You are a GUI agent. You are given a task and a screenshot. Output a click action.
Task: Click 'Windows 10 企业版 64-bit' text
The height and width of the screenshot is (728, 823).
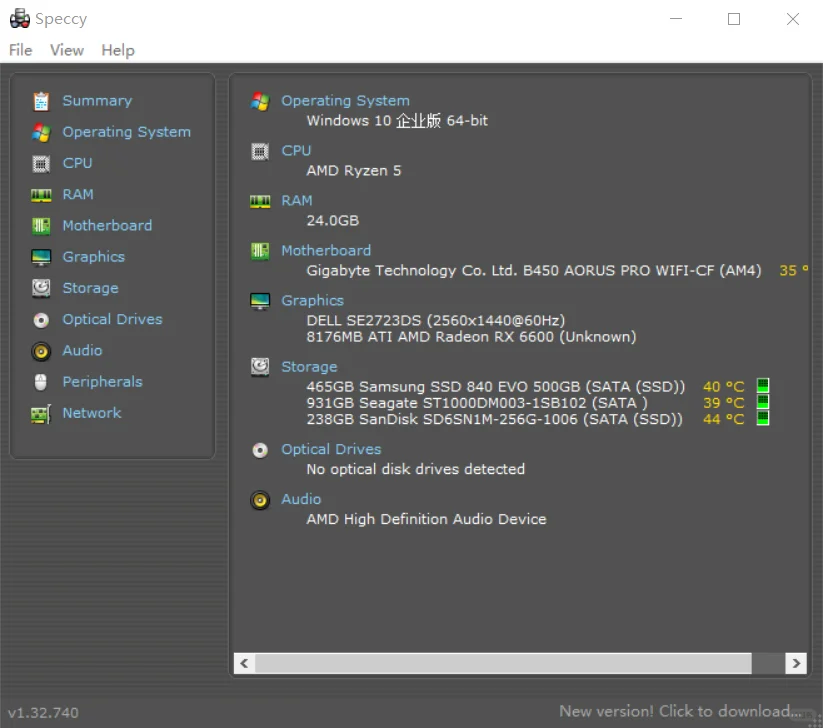click(397, 121)
